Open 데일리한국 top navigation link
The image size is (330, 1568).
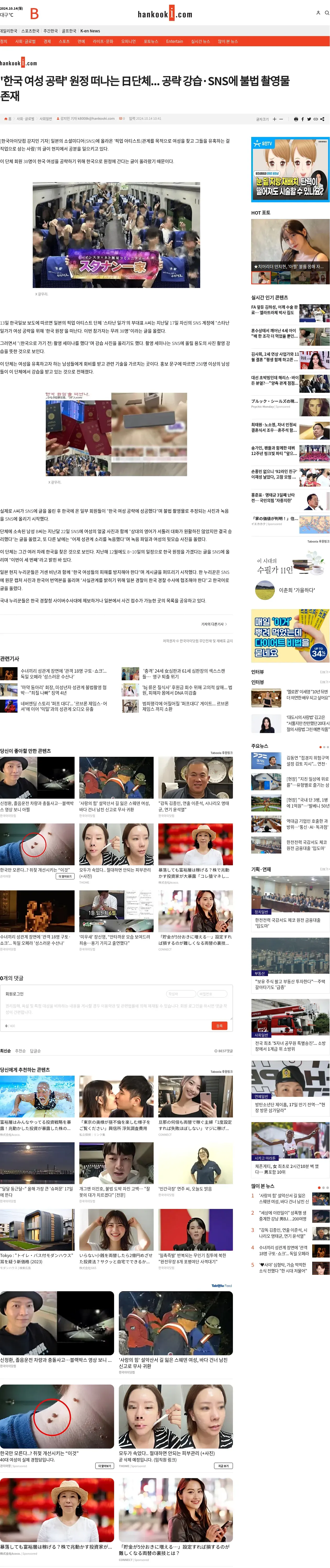(9, 31)
